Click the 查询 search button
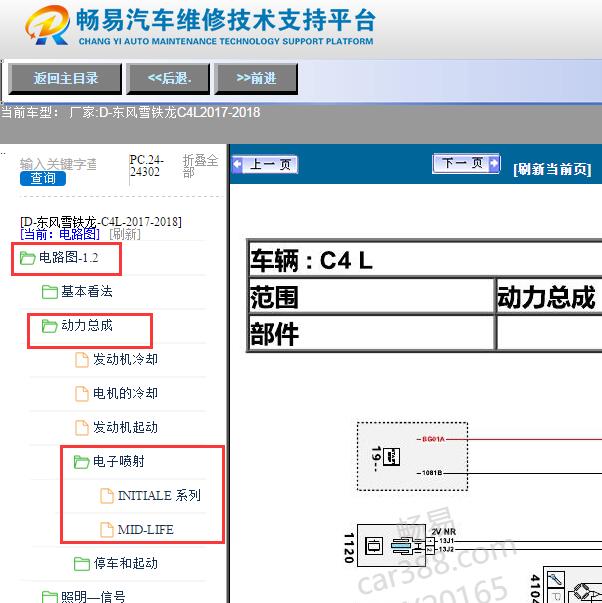 pyautogui.click(x=43, y=178)
